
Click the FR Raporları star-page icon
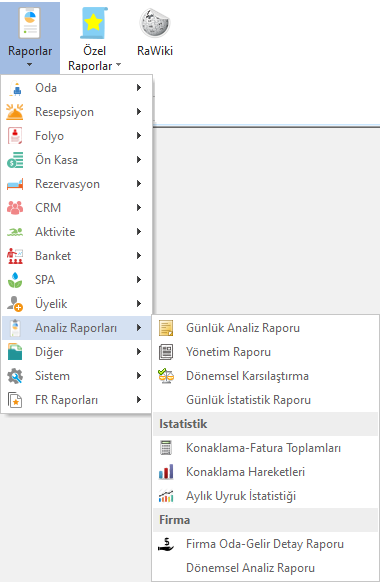point(15,400)
